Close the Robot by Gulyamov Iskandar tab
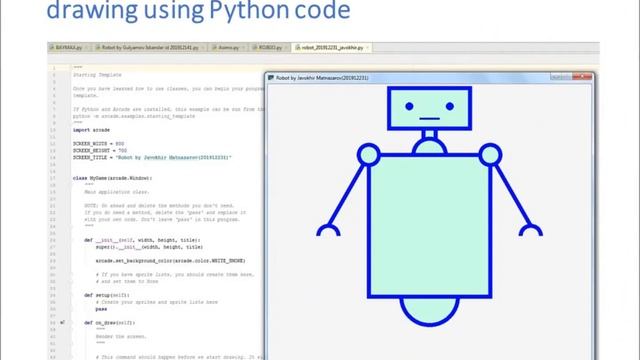The height and width of the screenshot is (360, 640). [203, 48]
